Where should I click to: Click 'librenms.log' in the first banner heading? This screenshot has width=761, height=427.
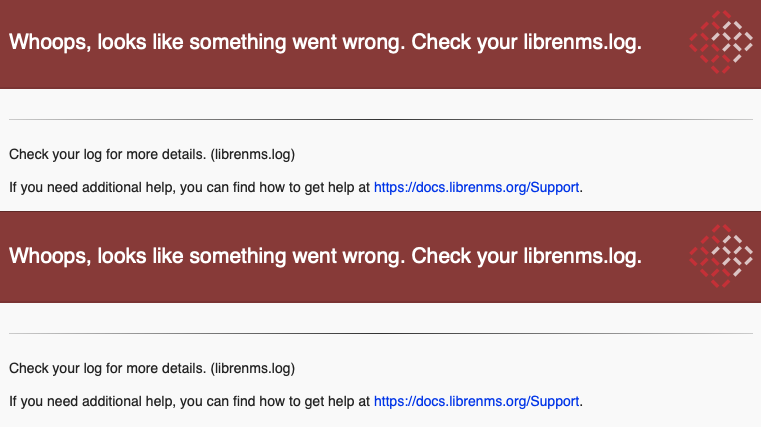(x=582, y=43)
